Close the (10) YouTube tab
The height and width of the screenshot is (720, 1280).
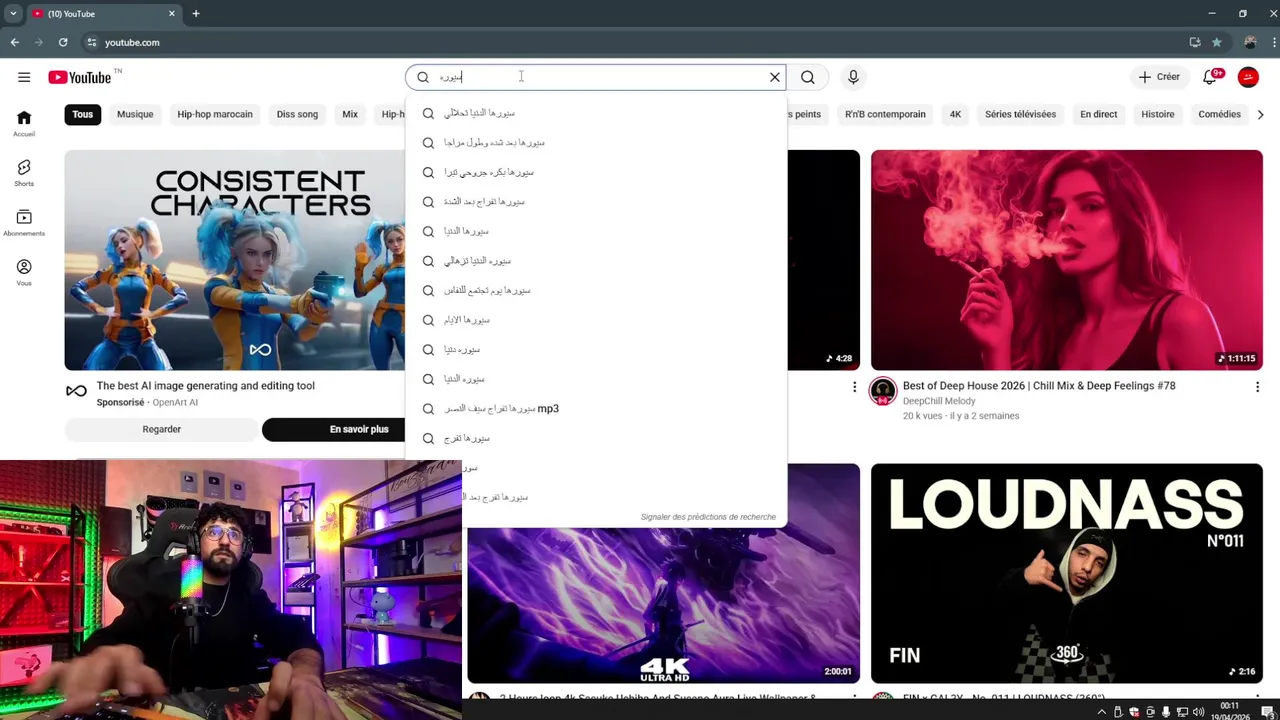(x=172, y=14)
